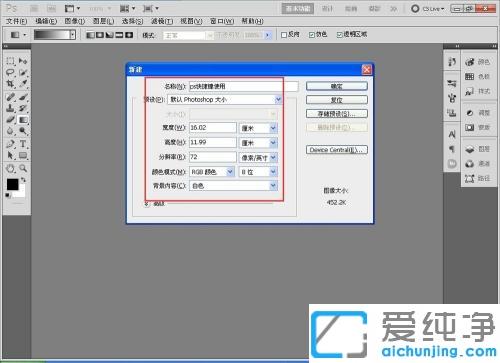500x363 pixels.
Task: Click the Save Preset (存储预设) button
Action: click(337, 114)
